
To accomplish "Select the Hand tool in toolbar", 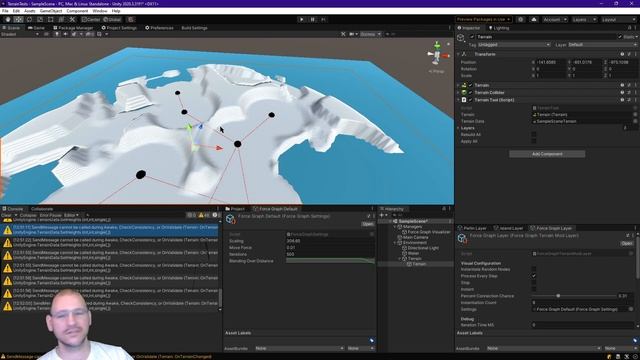I will (8, 19).
